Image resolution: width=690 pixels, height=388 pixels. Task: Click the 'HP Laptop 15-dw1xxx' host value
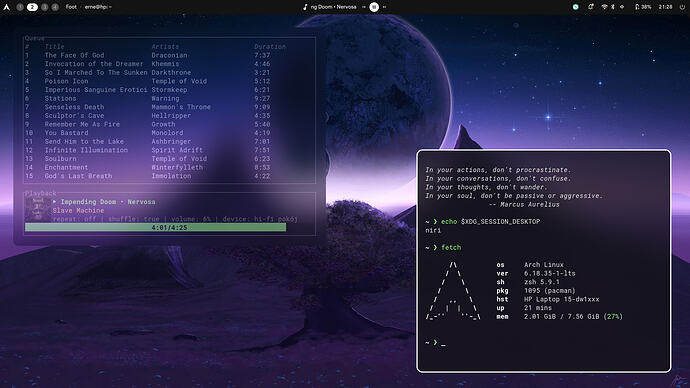(562, 300)
